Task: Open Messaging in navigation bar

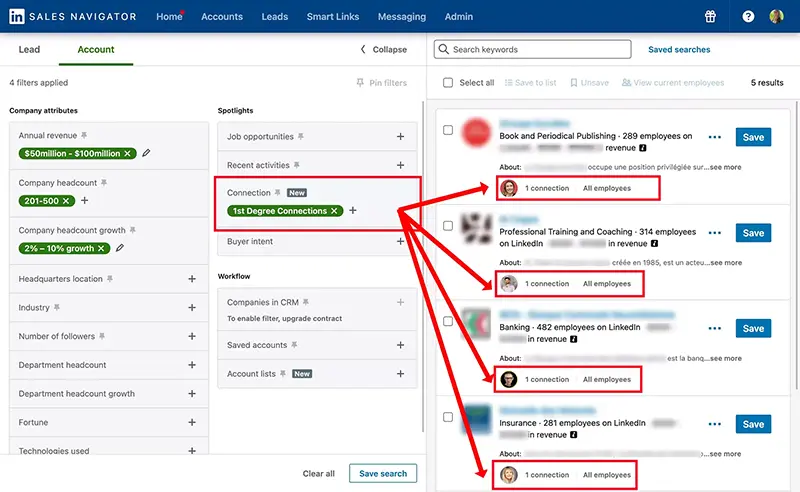Action: click(402, 16)
